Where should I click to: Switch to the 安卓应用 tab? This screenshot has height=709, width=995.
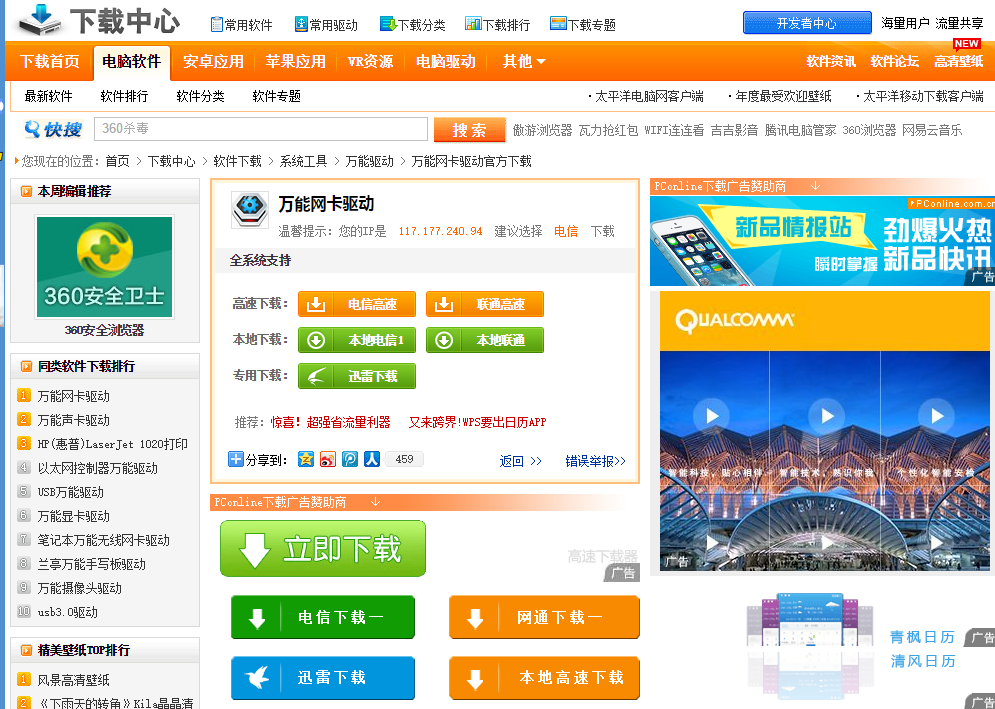(213, 62)
